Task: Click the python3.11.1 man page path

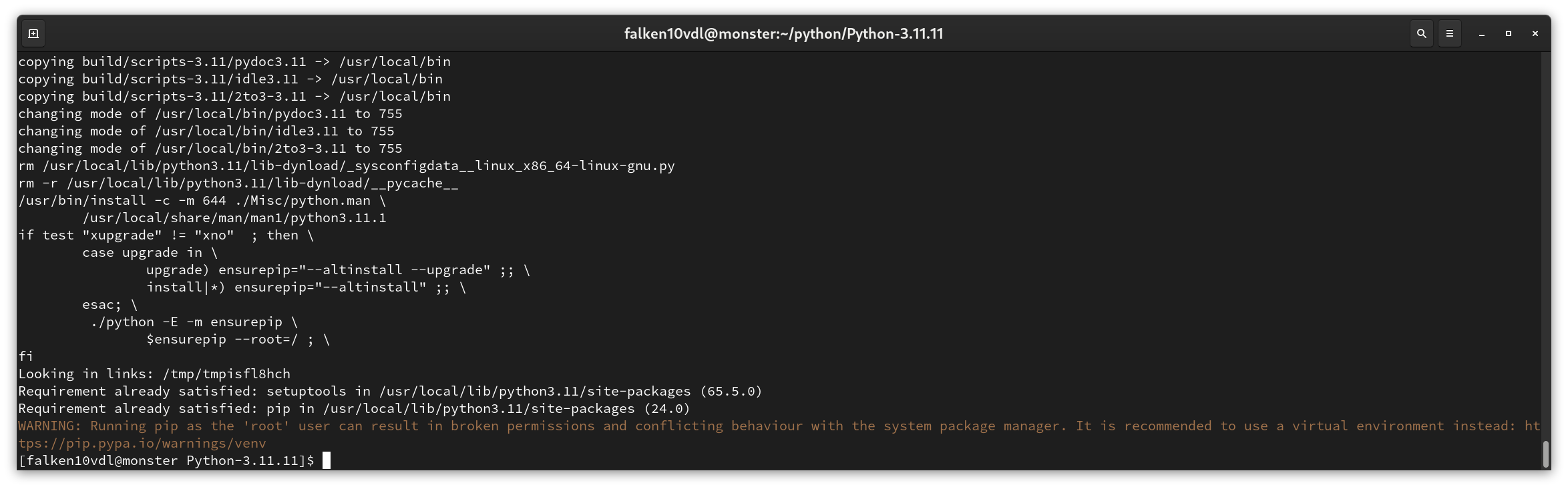Action: [234, 217]
